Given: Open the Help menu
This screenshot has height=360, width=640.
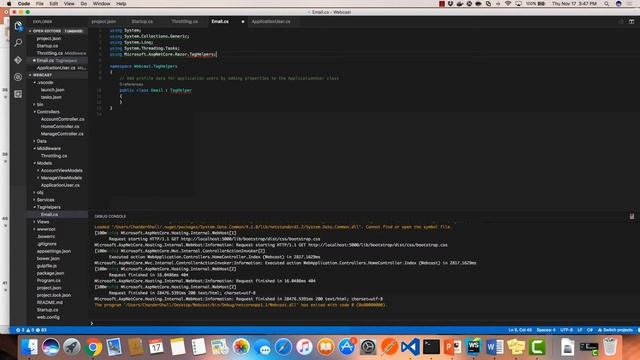Looking at the screenshot, I should tap(121, 4).
